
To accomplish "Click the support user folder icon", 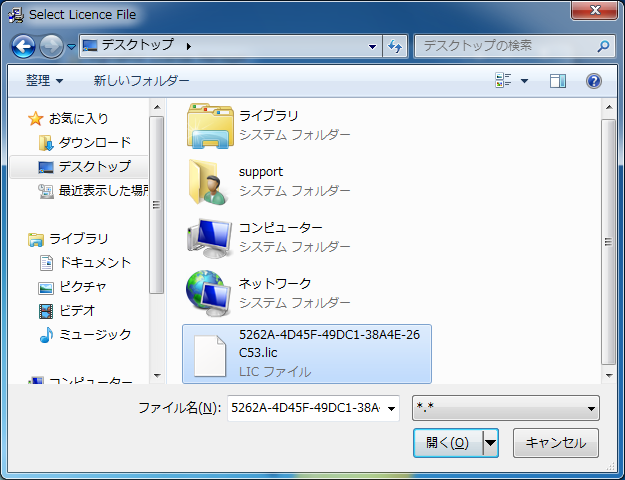I will click(x=208, y=182).
